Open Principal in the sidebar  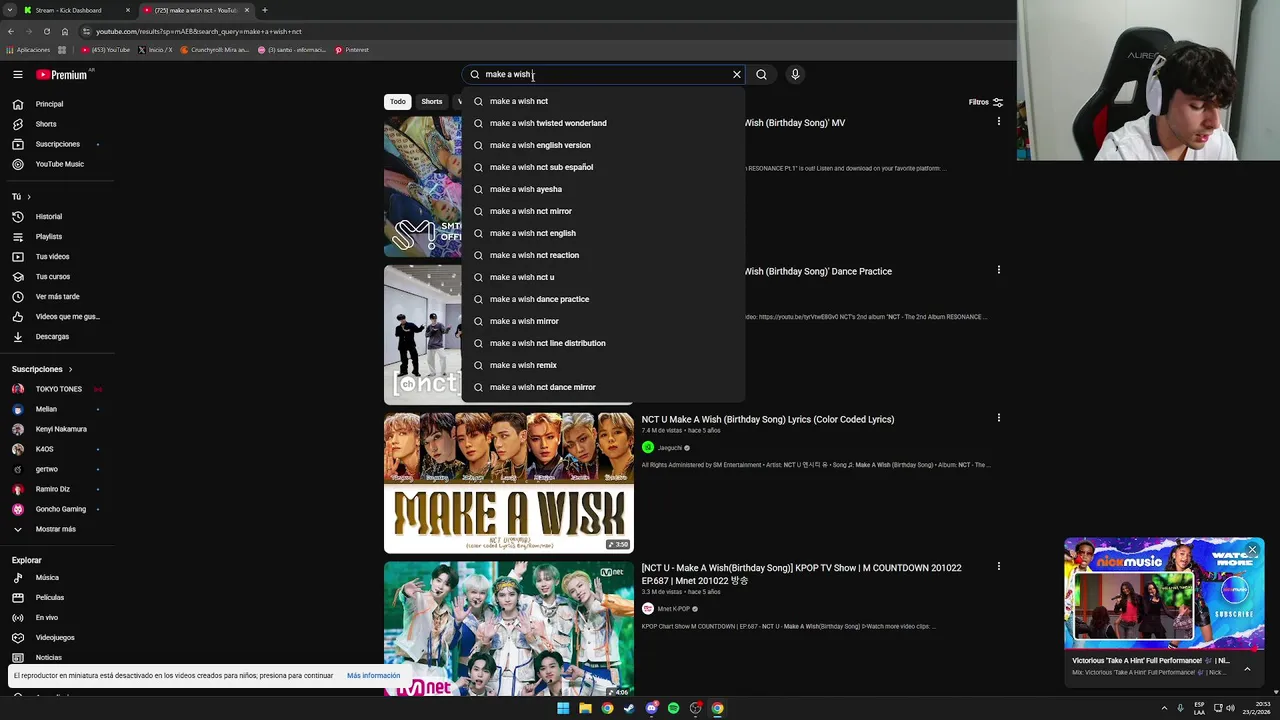coord(58,104)
